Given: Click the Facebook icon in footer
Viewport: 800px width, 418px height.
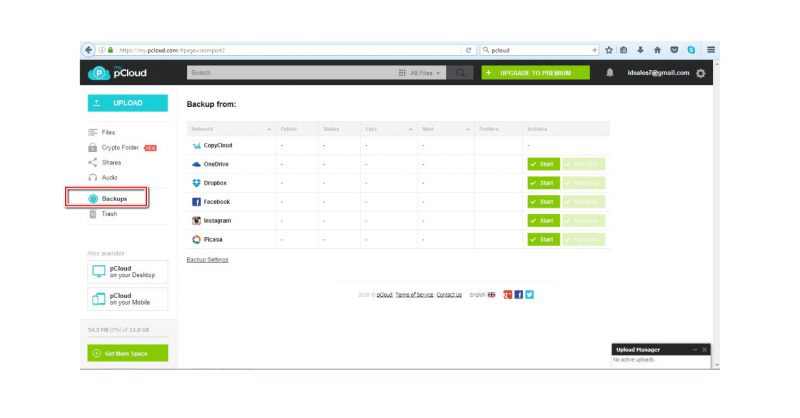Looking at the screenshot, I should [518, 294].
